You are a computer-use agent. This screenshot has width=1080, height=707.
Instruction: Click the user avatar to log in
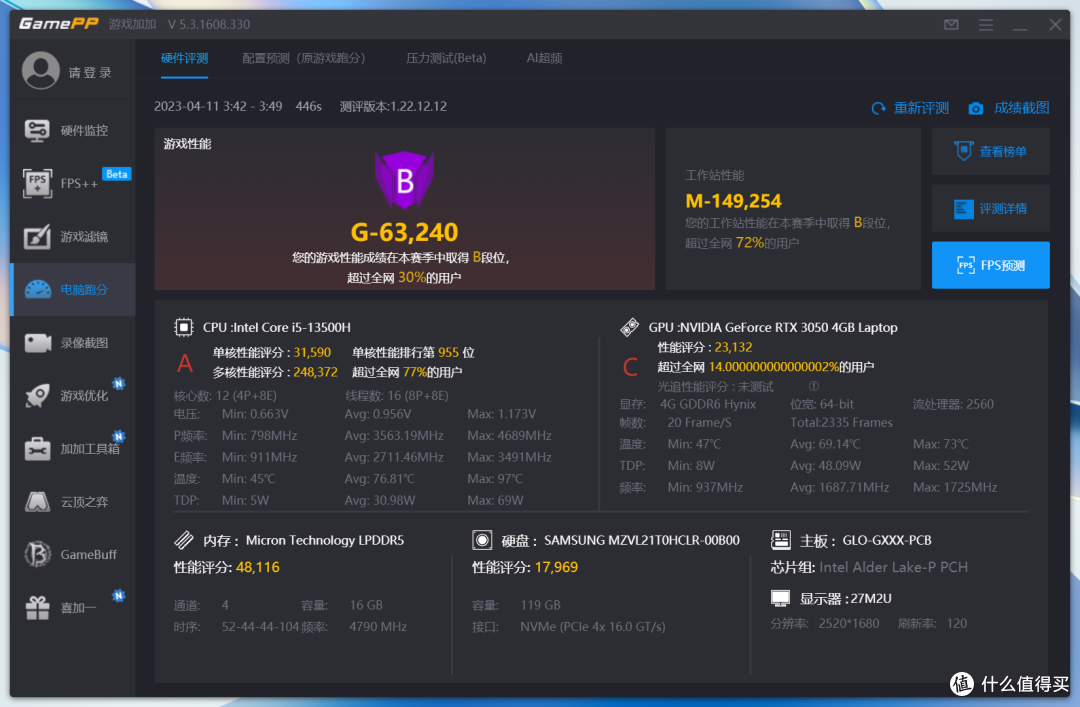pos(41,70)
